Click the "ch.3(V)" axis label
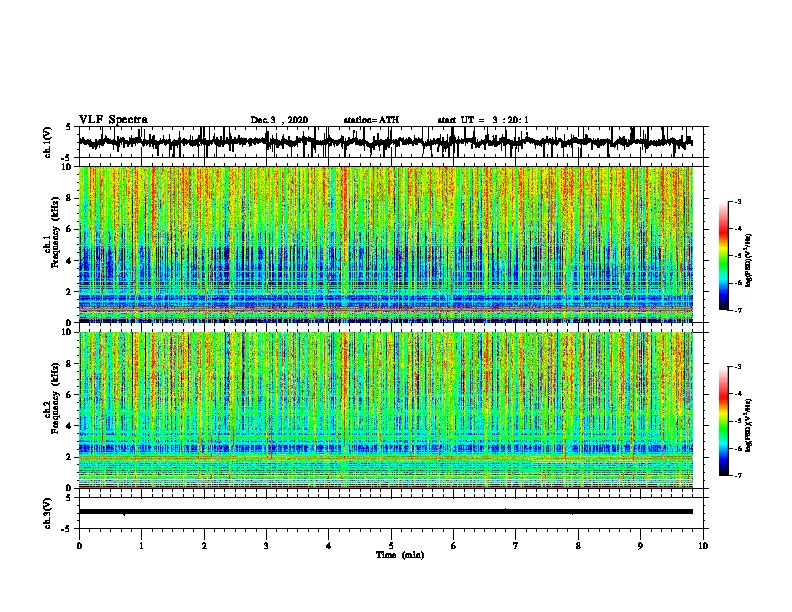Image resolution: width=792 pixels, height=612 pixels. [x=48, y=513]
